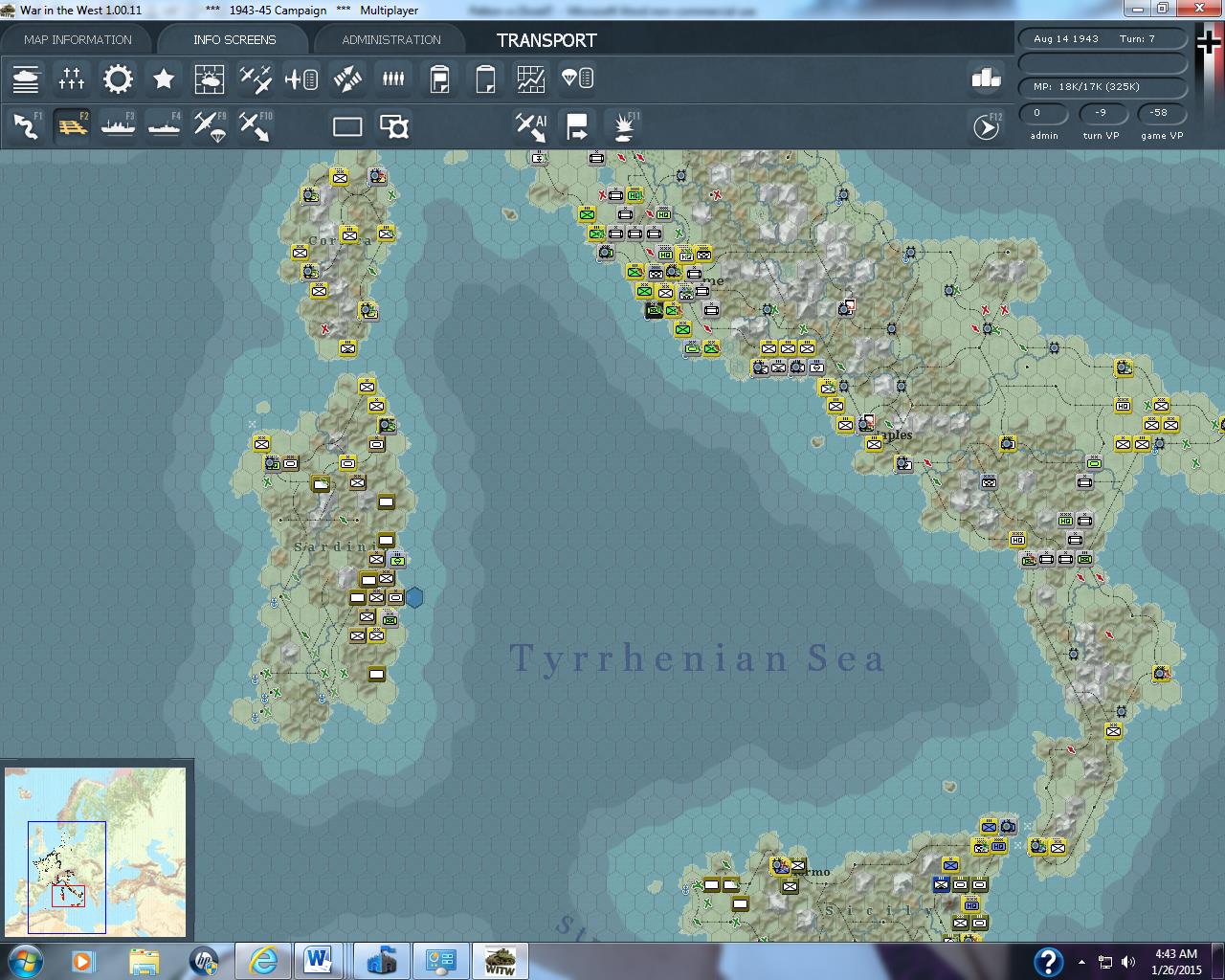Open the commander's report soldiers icon
The width and height of the screenshot is (1225, 980).
(x=393, y=78)
